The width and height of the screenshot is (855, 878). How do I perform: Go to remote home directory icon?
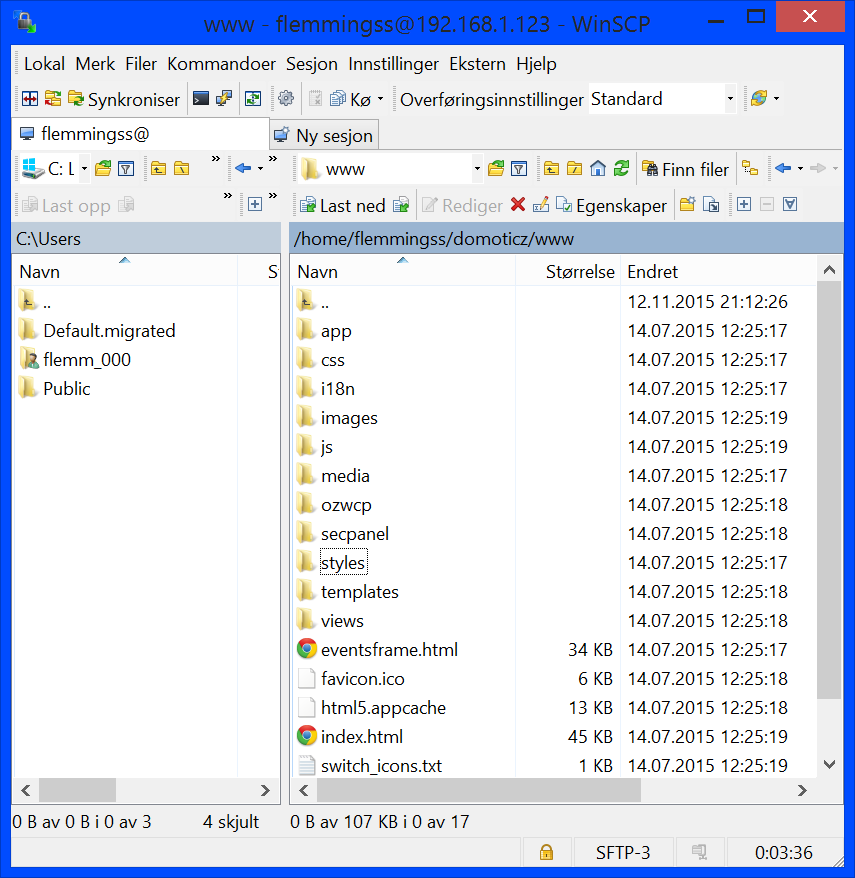tap(598, 169)
